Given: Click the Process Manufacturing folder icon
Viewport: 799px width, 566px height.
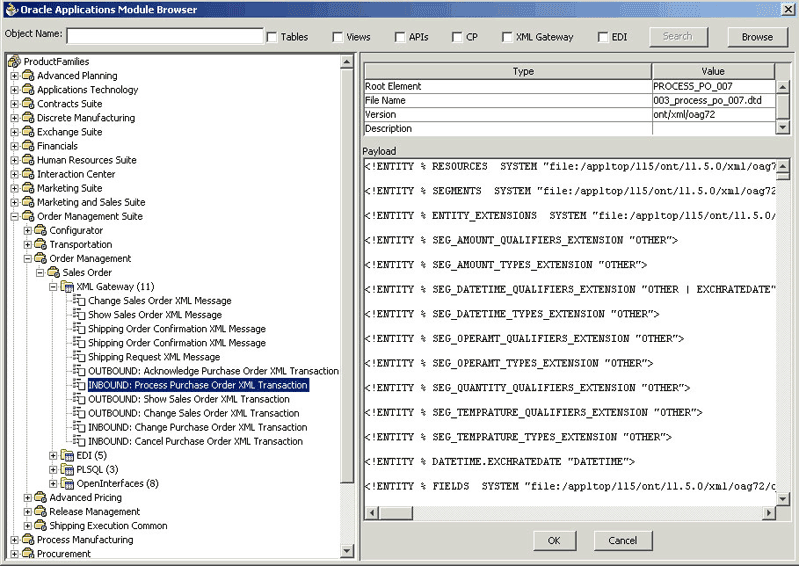Looking at the screenshot, I should pos(28,540).
